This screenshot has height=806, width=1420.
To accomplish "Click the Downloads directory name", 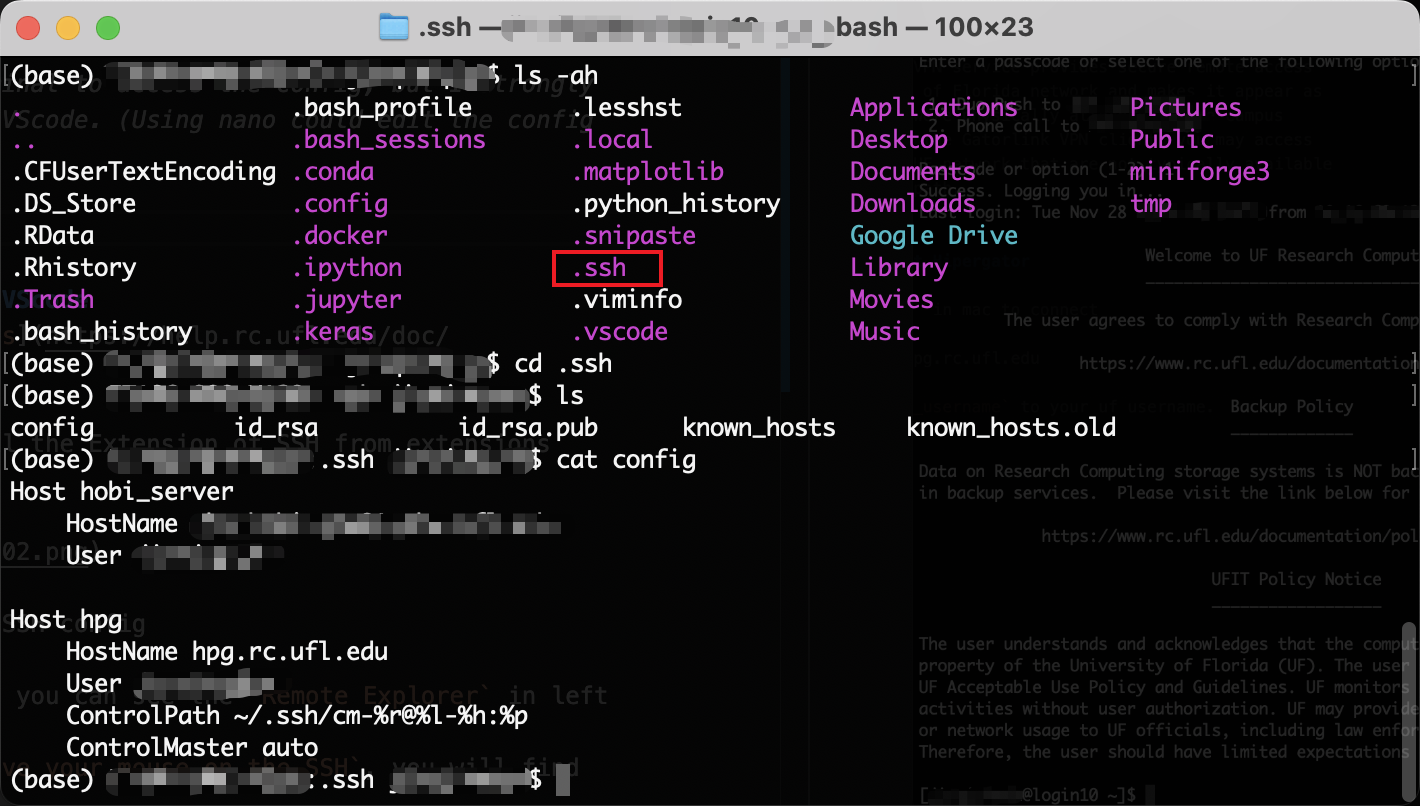I will 913,203.
